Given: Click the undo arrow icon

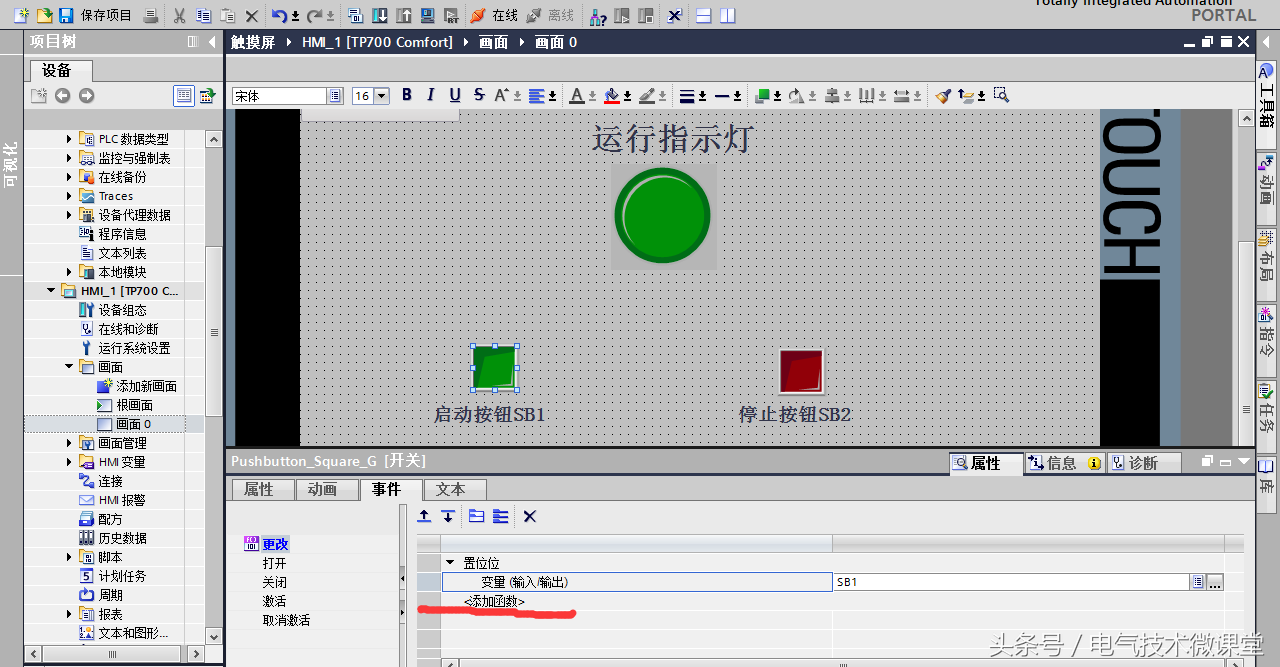Looking at the screenshot, I should [x=280, y=15].
